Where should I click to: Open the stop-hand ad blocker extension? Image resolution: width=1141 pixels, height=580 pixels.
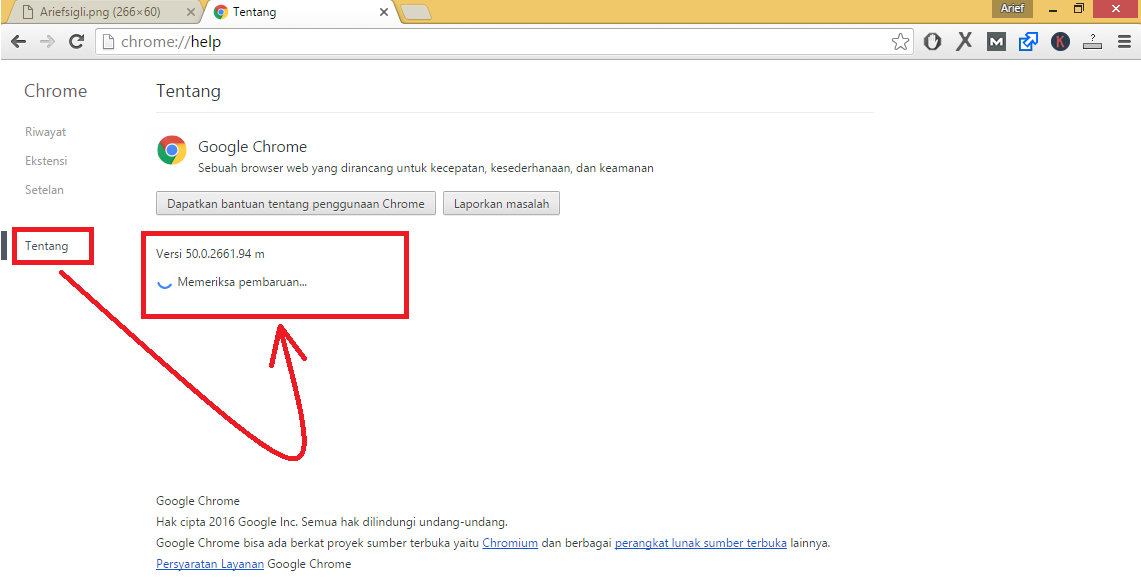click(932, 42)
